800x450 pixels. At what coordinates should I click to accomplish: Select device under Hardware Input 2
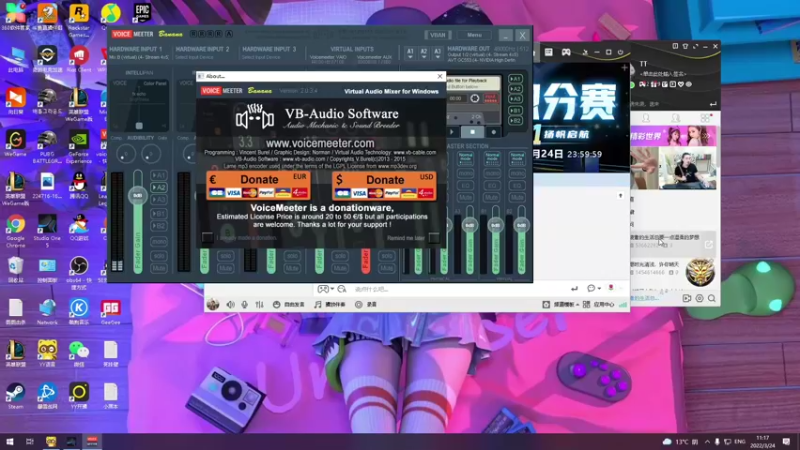(194, 57)
